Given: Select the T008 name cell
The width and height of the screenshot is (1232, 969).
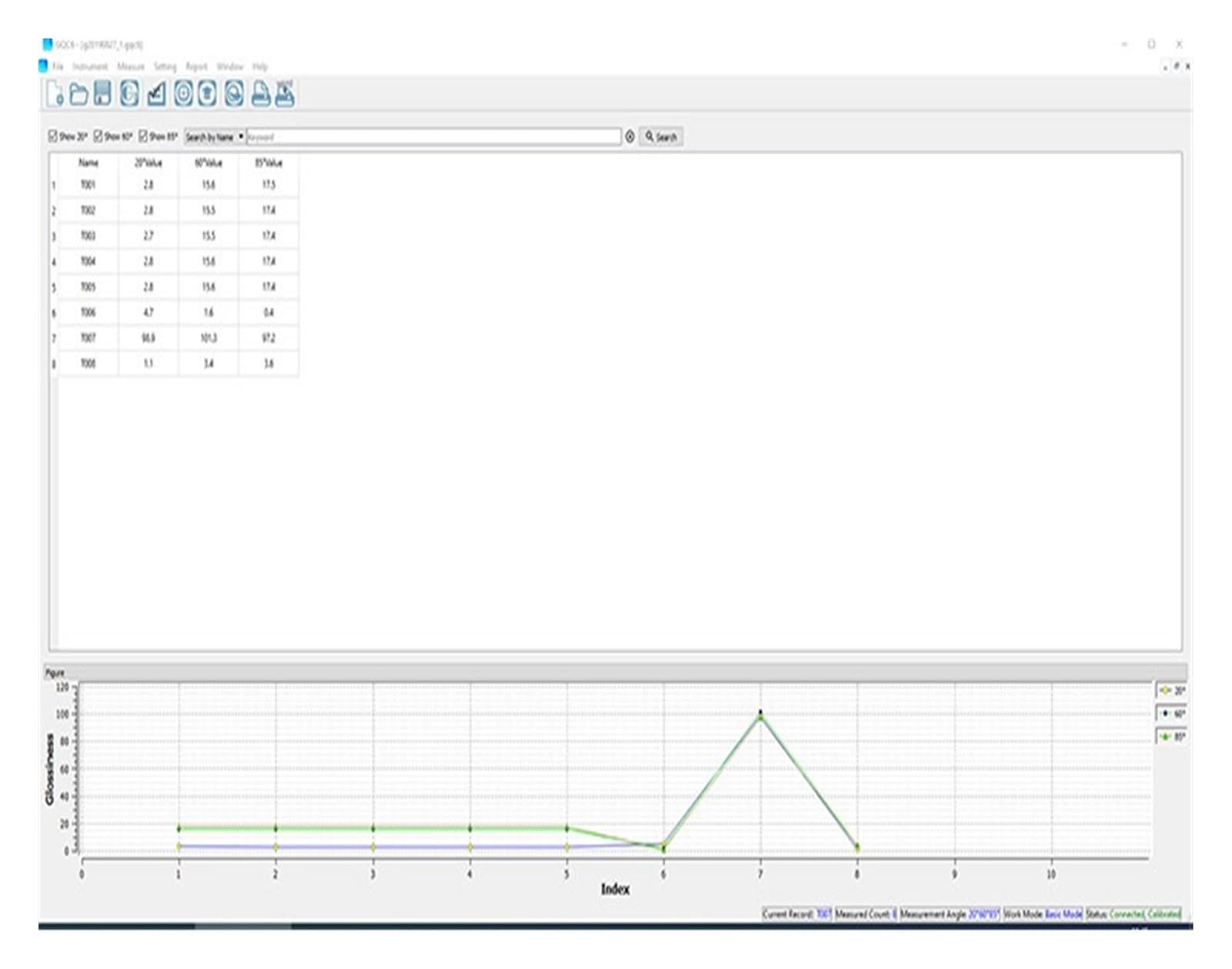Looking at the screenshot, I should tap(89, 363).
